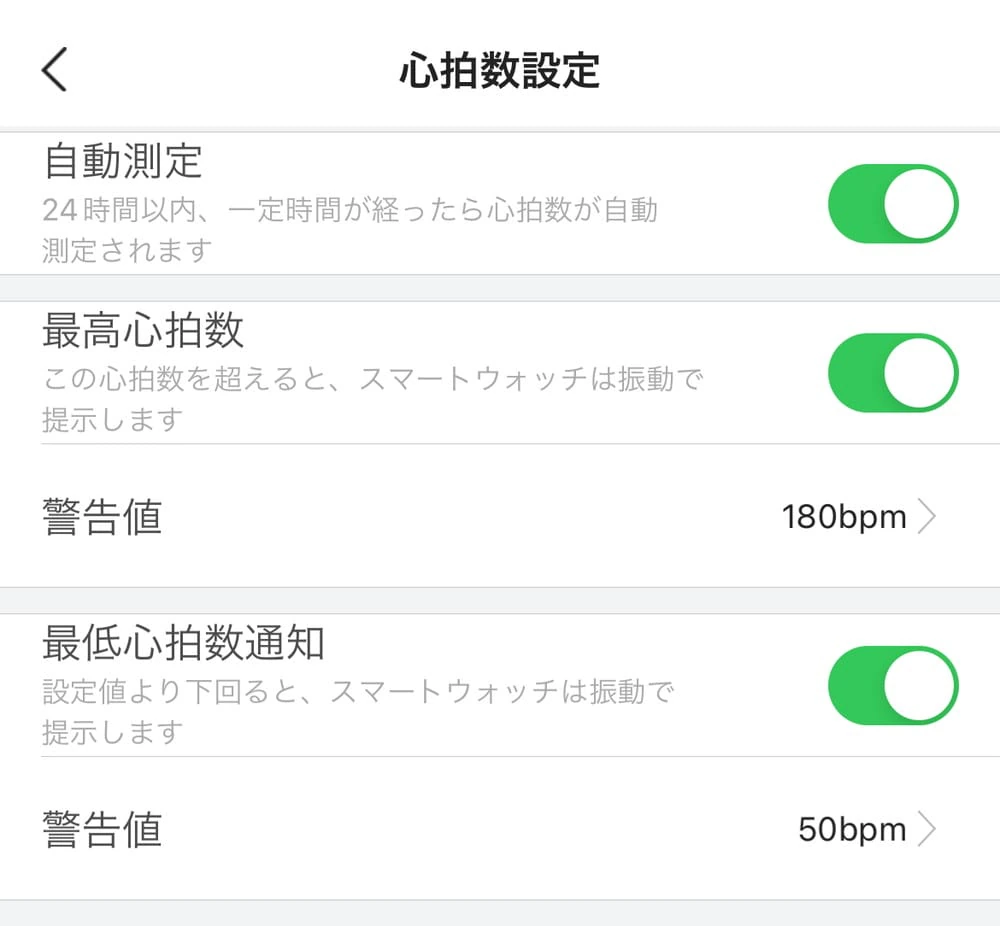Click the 設定値より下回ると description text
Screen dimensions: 1000x926
point(358,692)
